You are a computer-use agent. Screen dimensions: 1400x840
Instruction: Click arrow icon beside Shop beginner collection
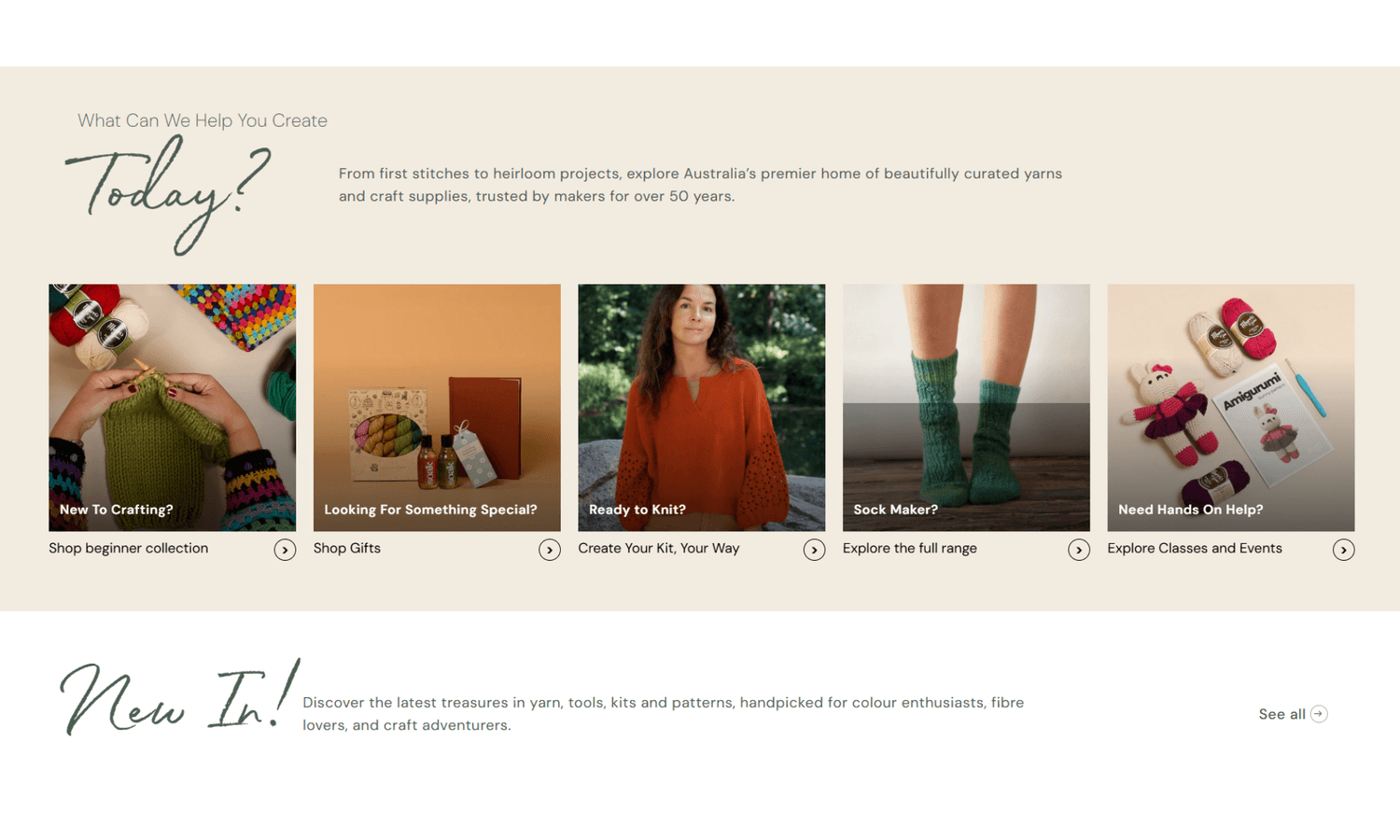tap(285, 550)
